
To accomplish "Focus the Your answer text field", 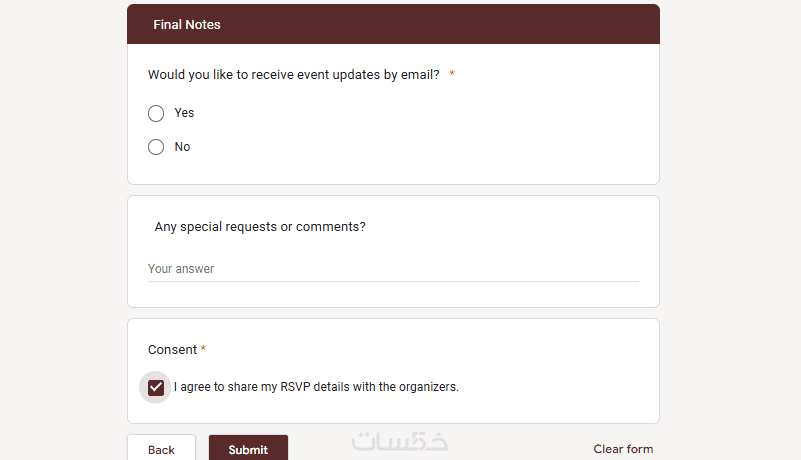I will 392,269.
